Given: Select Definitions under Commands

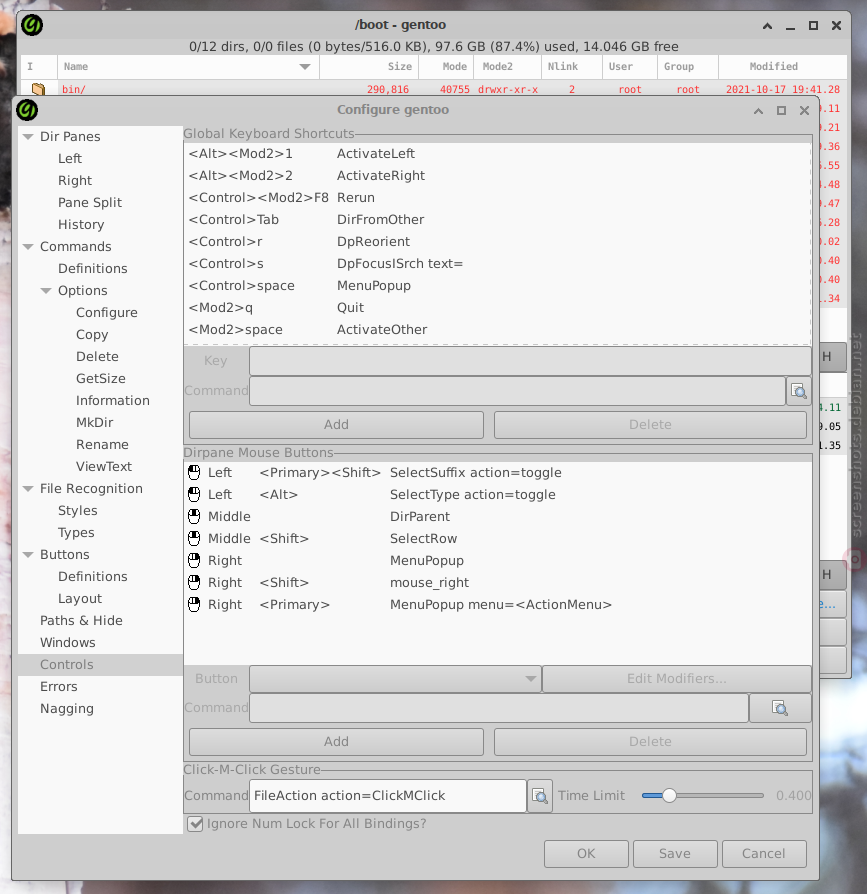Looking at the screenshot, I should (92, 269).
